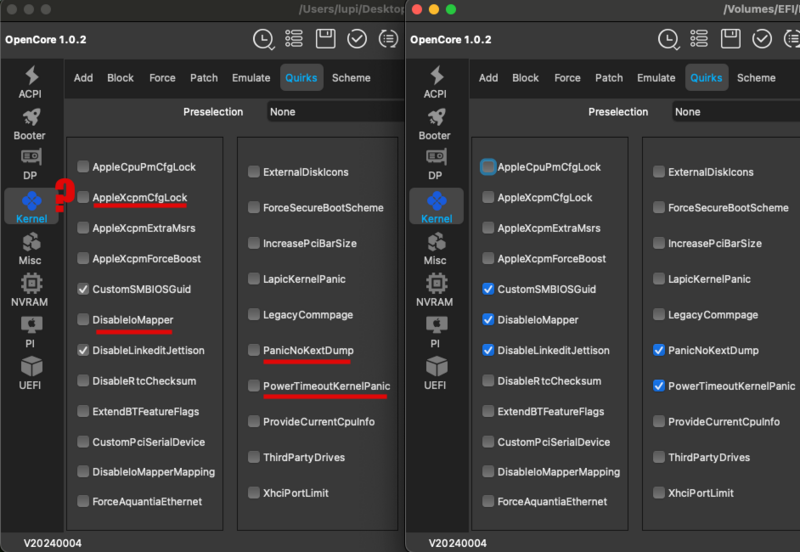Click the list database icon in left window toolbar
This screenshot has height=552, width=800.
tap(294, 39)
